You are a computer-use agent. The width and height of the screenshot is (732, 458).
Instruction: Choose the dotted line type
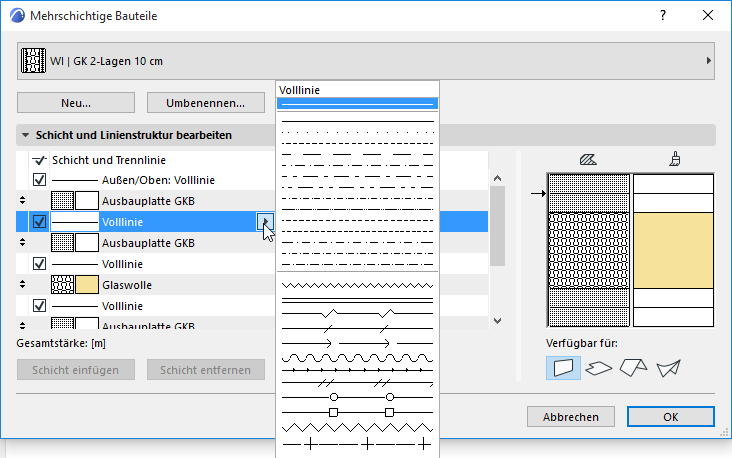point(357,133)
